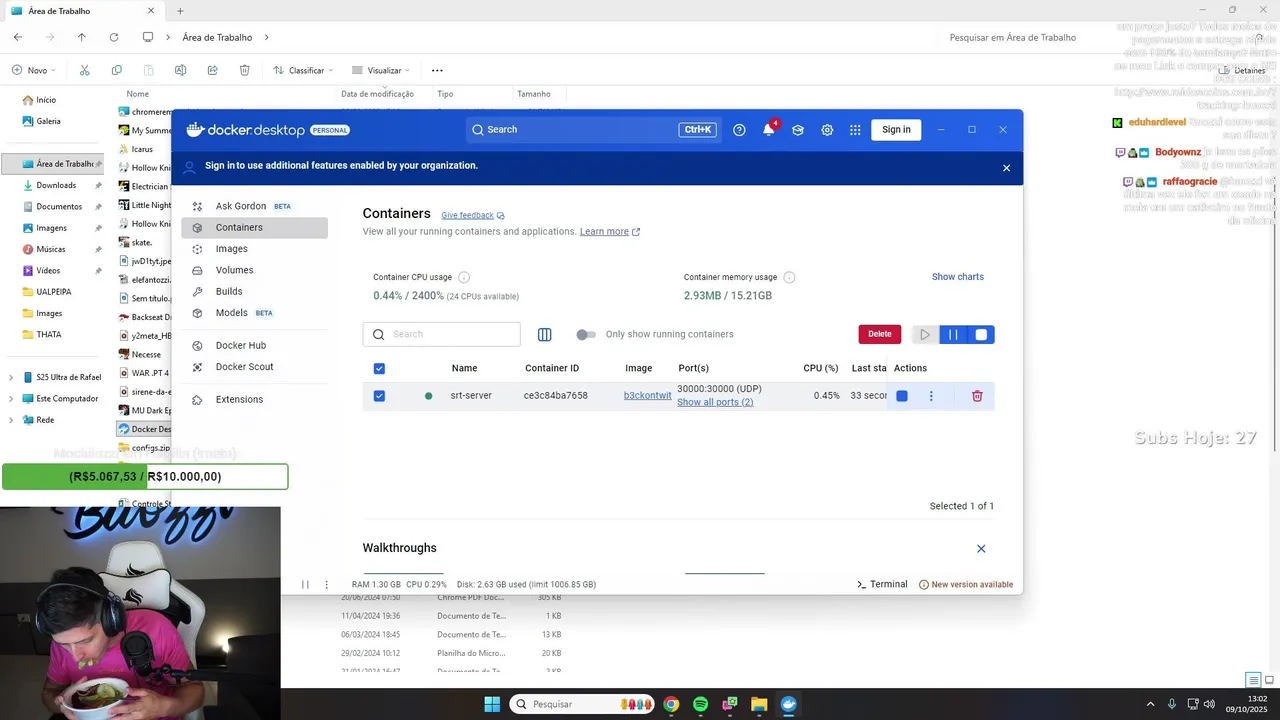The width and height of the screenshot is (1280, 720).
Task: Show hidden system tray icons
Action: pyautogui.click(x=1150, y=704)
